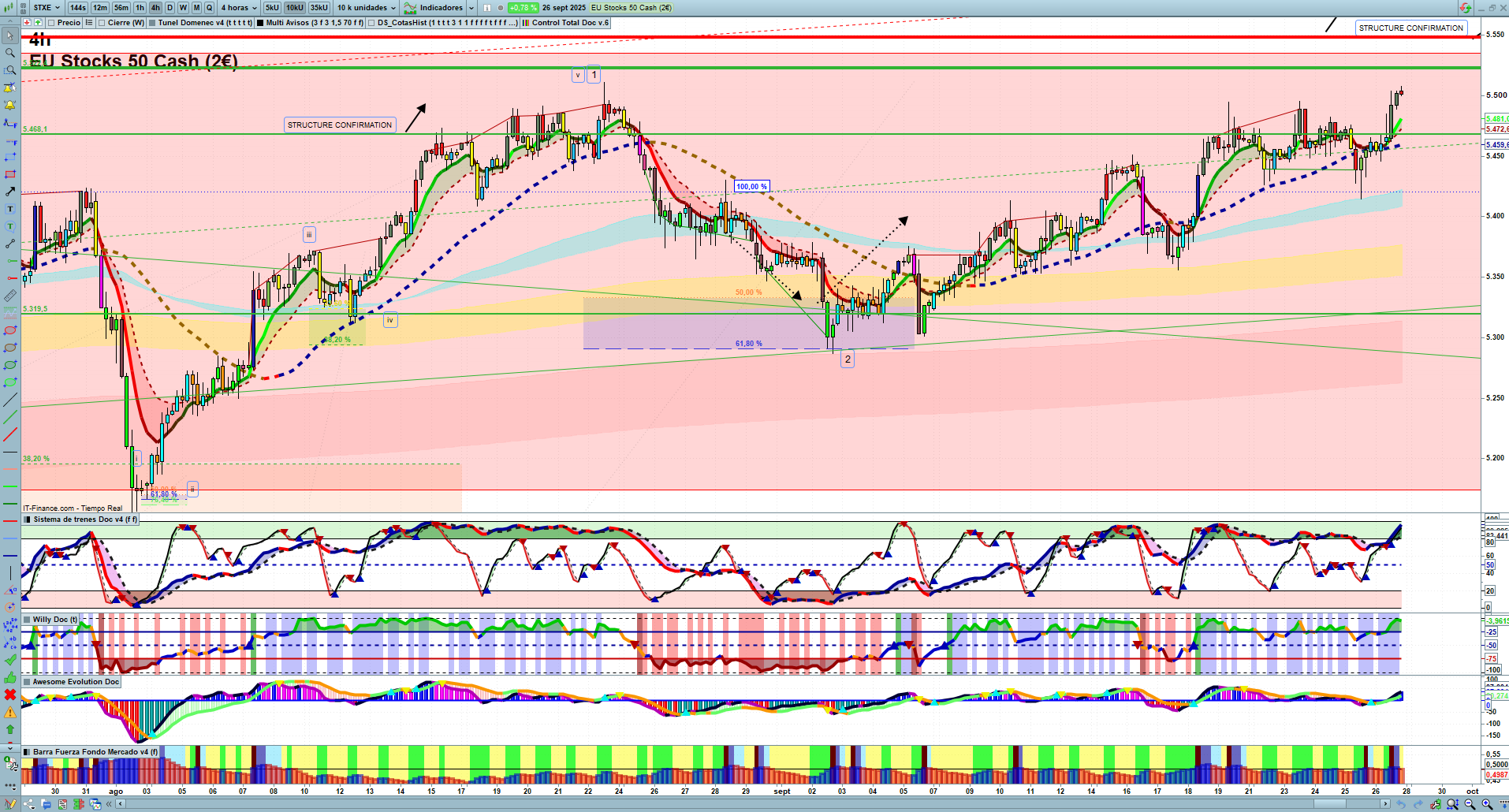Pick the red rectangle drawing tool
This screenshot has height=812, width=1509.
pos(10,174)
